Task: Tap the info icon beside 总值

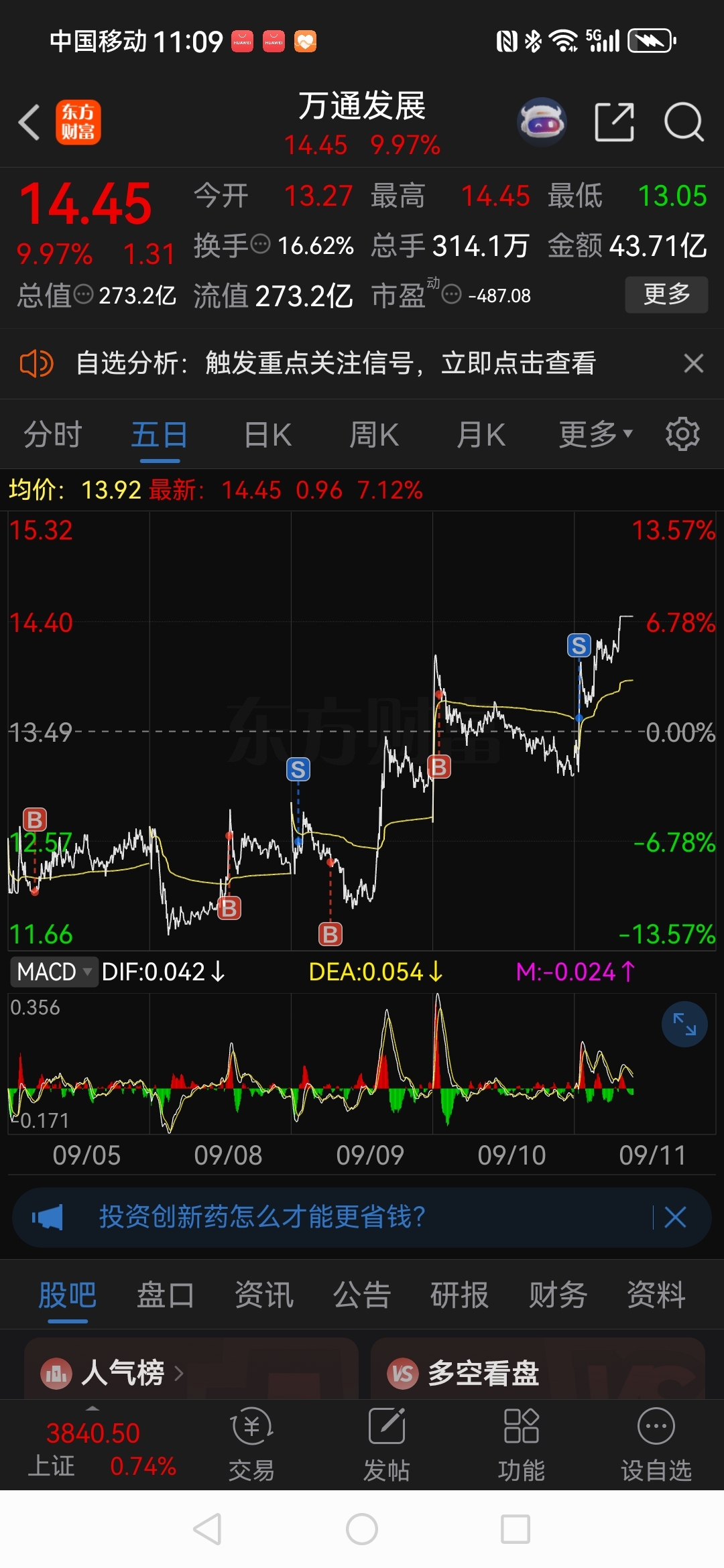Action: pyautogui.click(x=83, y=294)
